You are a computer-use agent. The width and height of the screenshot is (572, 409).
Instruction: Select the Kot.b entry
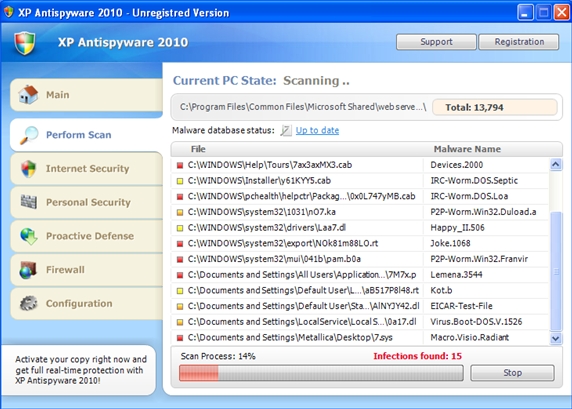(441, 290)
